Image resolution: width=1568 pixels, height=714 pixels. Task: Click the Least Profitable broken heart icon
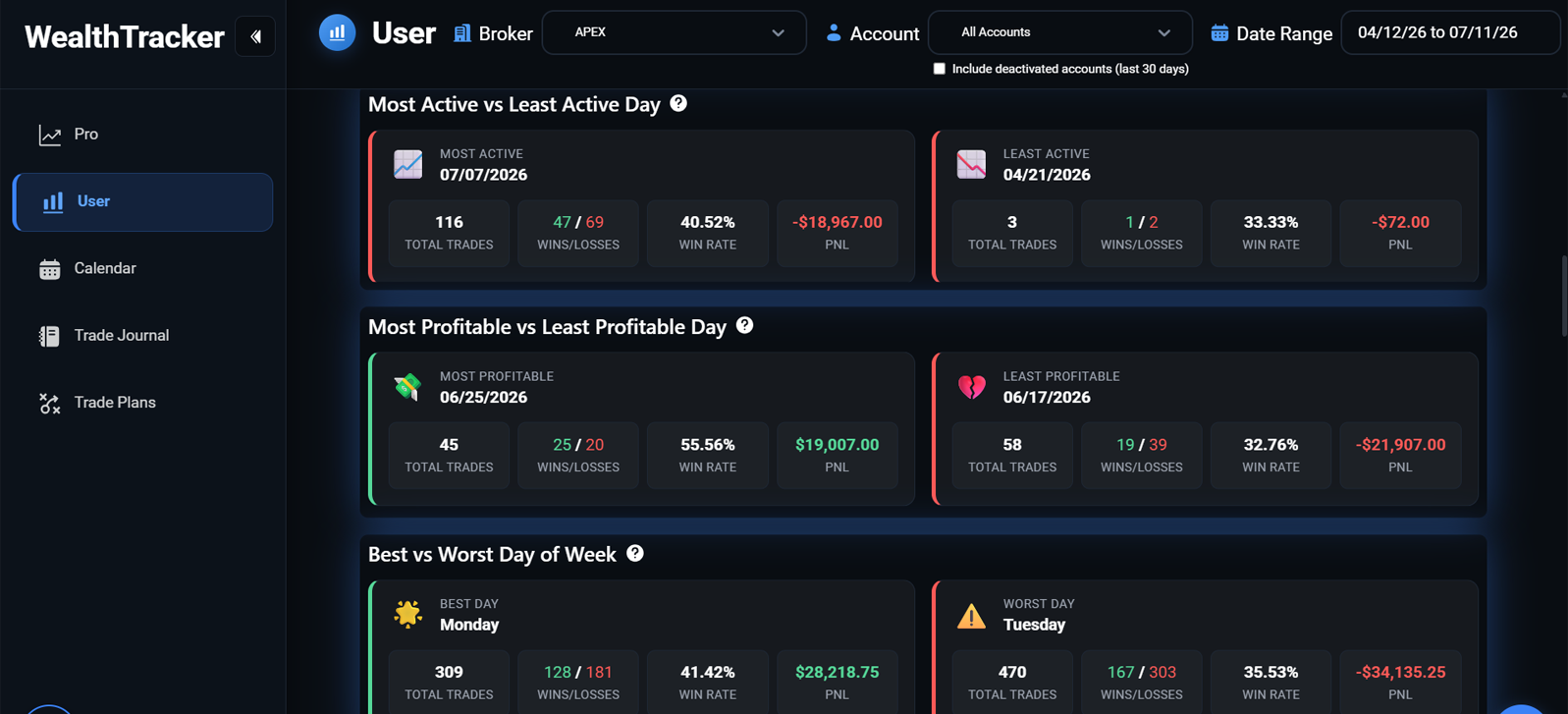pyautogui.click(x=971, y=387)
